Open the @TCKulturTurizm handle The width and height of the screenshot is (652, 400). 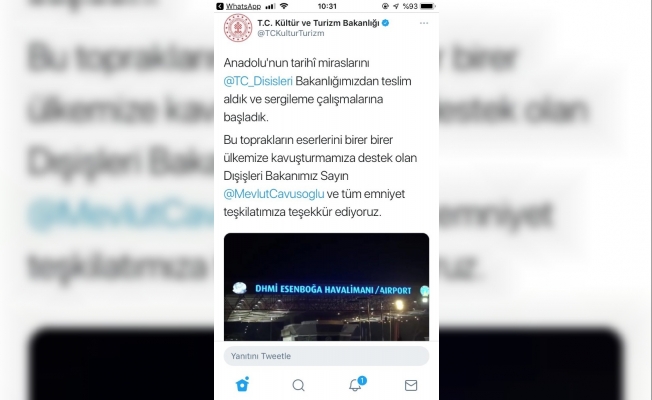coord(291,33)
